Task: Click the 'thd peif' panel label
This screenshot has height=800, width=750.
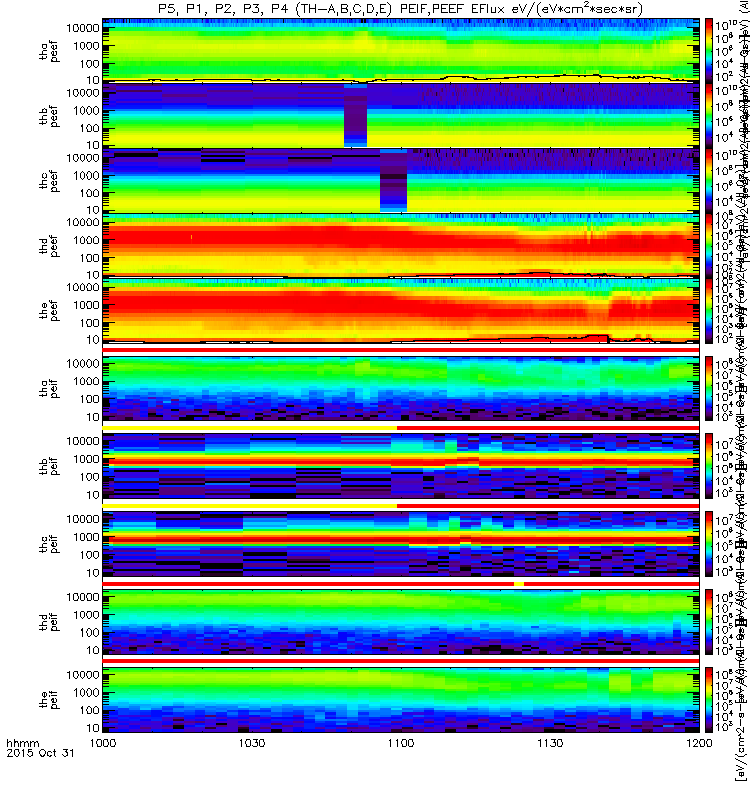Action: [49, 622]
